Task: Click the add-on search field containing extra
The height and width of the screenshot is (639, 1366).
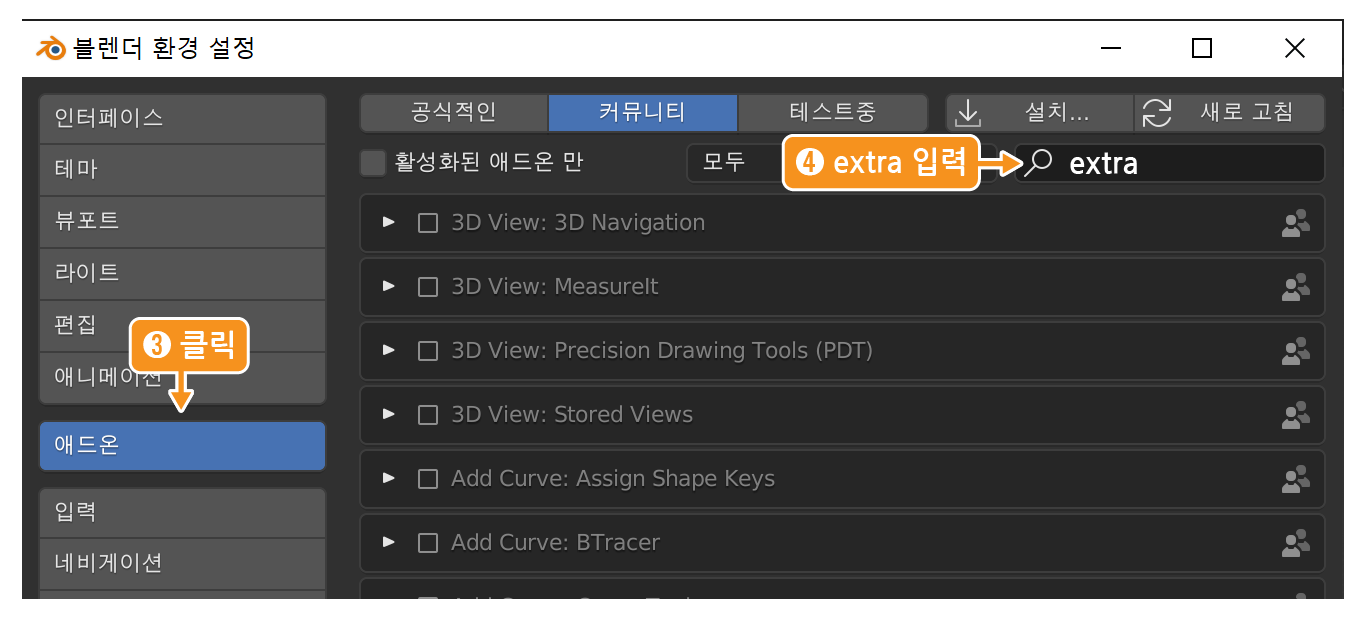Action: pos(1170,163)
